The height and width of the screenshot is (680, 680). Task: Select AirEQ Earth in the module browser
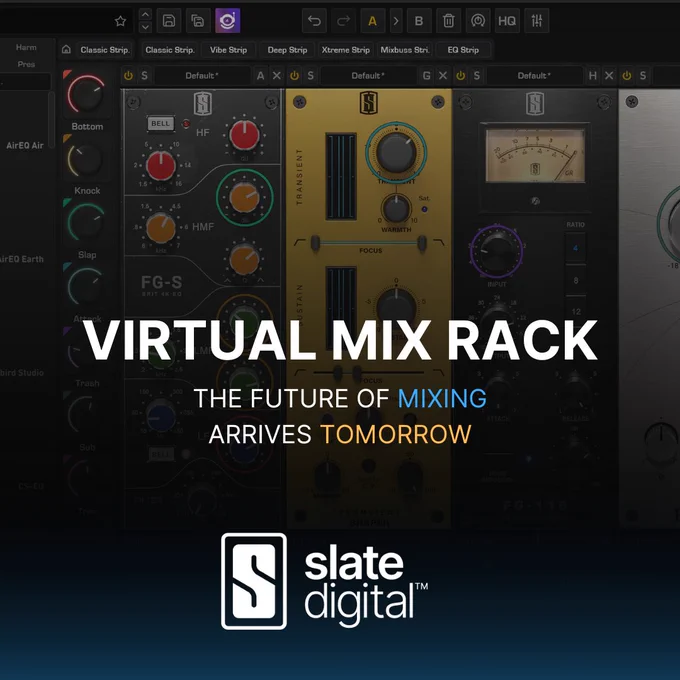coord(22,259)
